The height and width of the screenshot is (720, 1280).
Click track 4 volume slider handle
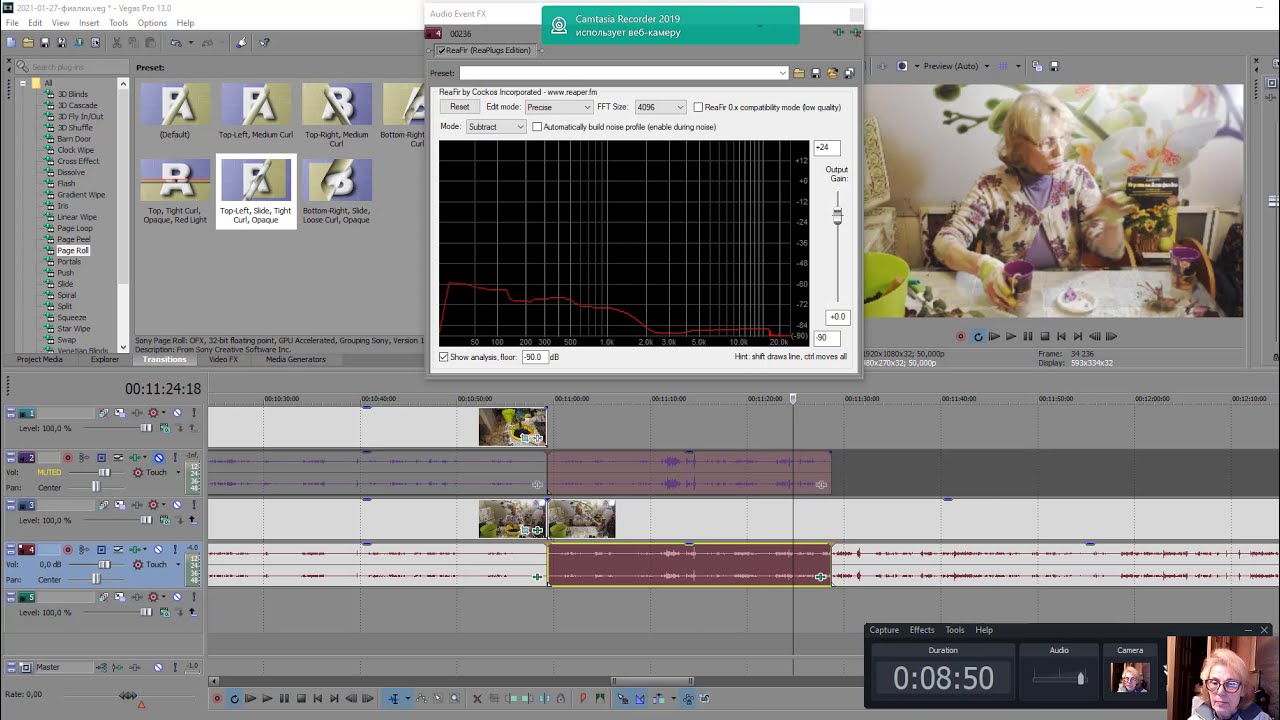(x=103, y=564)
